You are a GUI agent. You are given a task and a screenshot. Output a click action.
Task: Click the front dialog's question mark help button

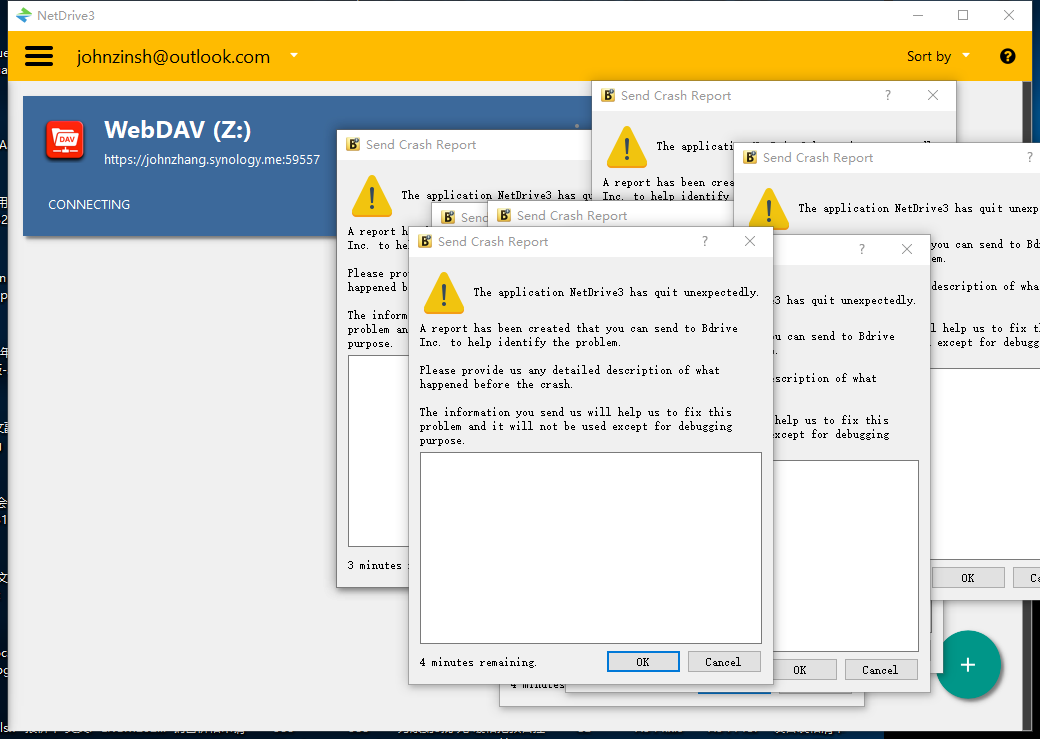click(704, 241)
